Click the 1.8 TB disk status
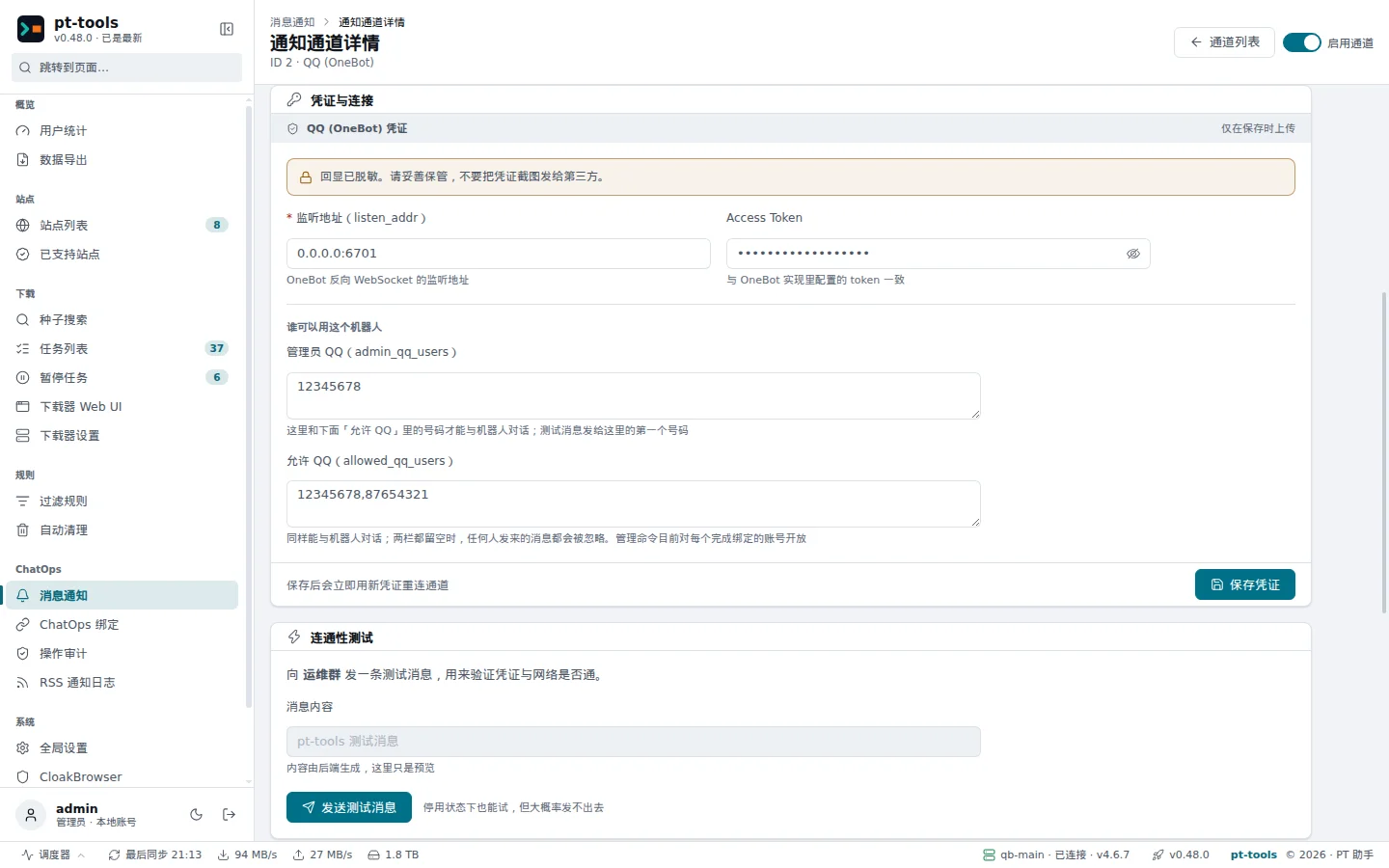This screenshot has width=1389, height=868. tap(394, 854)
